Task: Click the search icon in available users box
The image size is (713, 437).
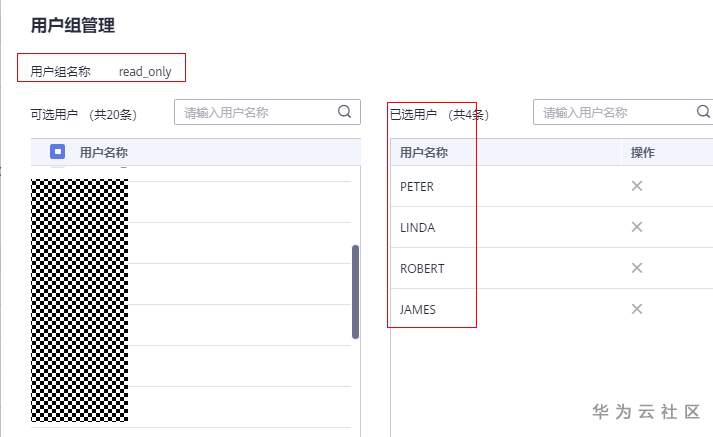Action: 345,112
